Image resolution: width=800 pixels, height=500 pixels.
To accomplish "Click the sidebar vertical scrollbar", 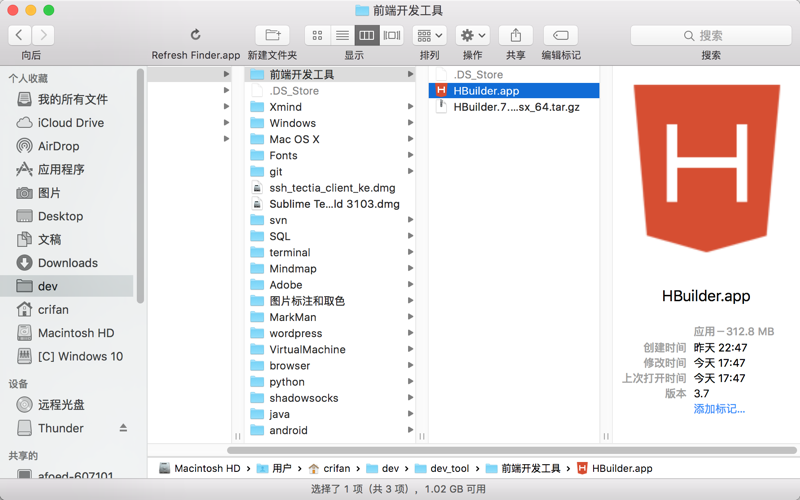I will [140, 186].
